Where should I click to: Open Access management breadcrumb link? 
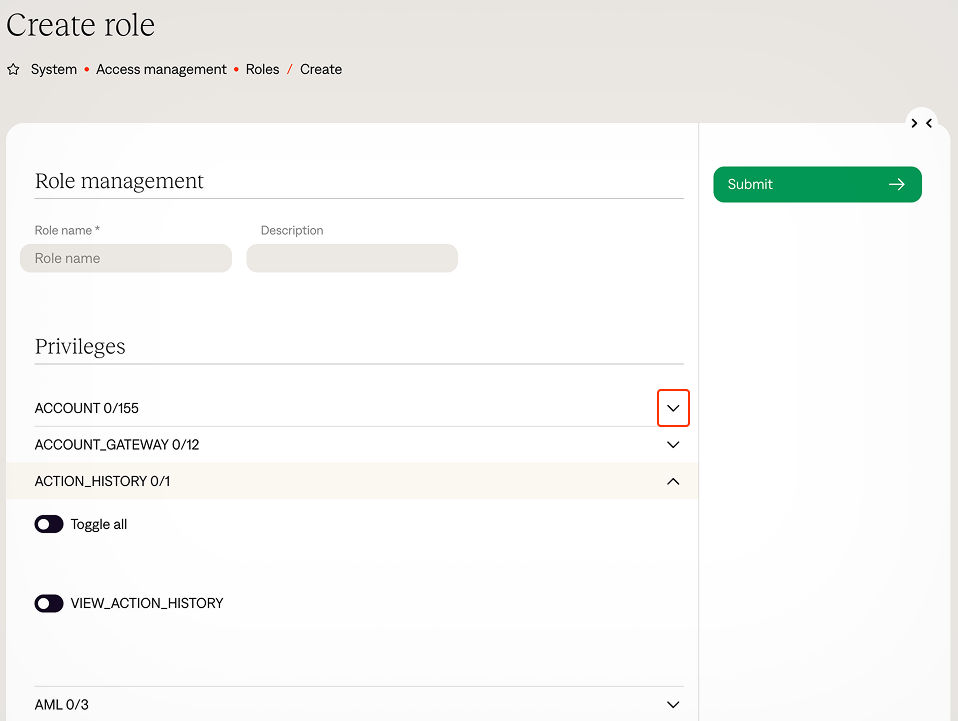(161, 70)
